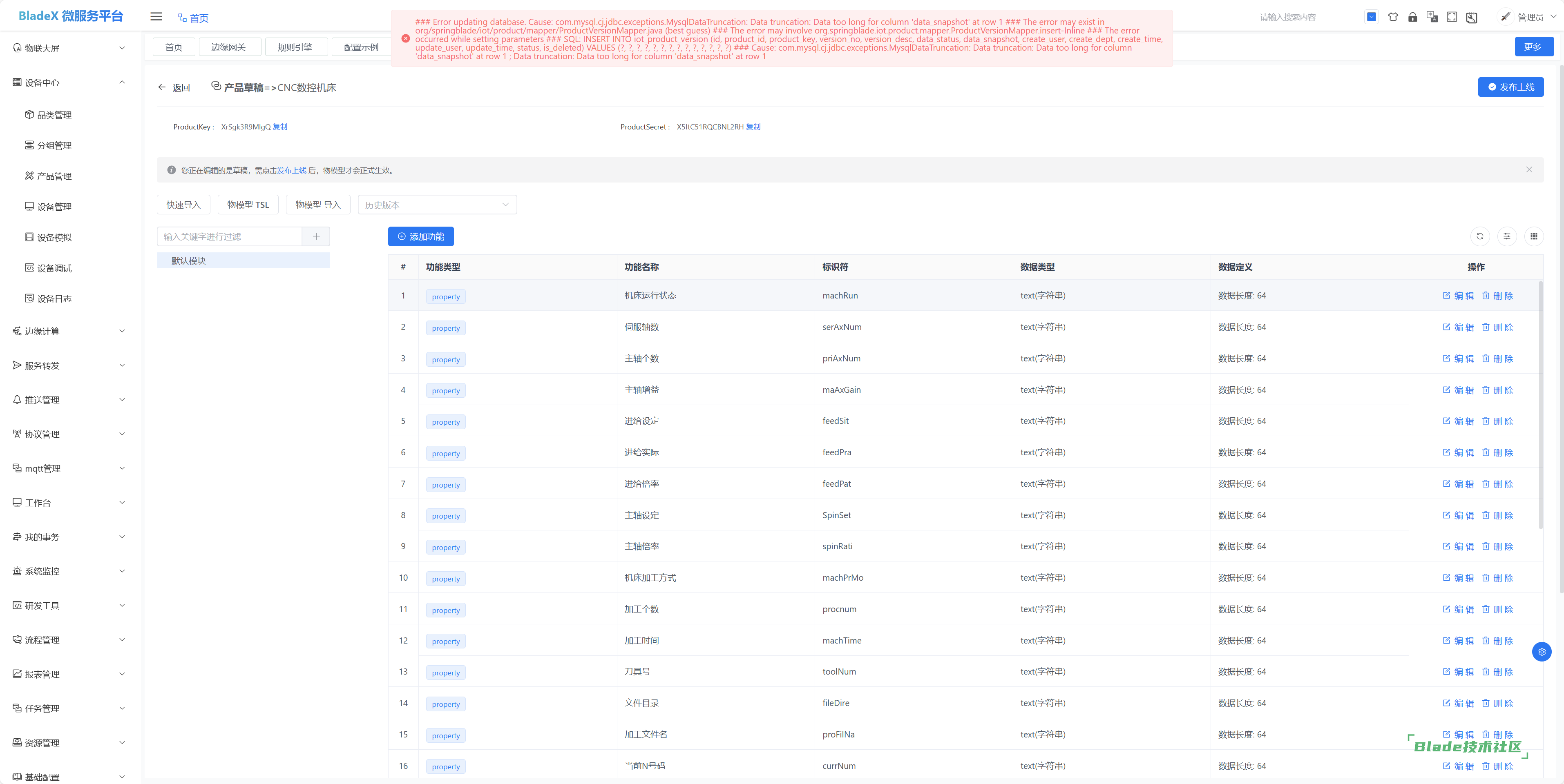The image size is (1564, 784).
Task: Add a module with the plus button
Action: tap(316, 237)
